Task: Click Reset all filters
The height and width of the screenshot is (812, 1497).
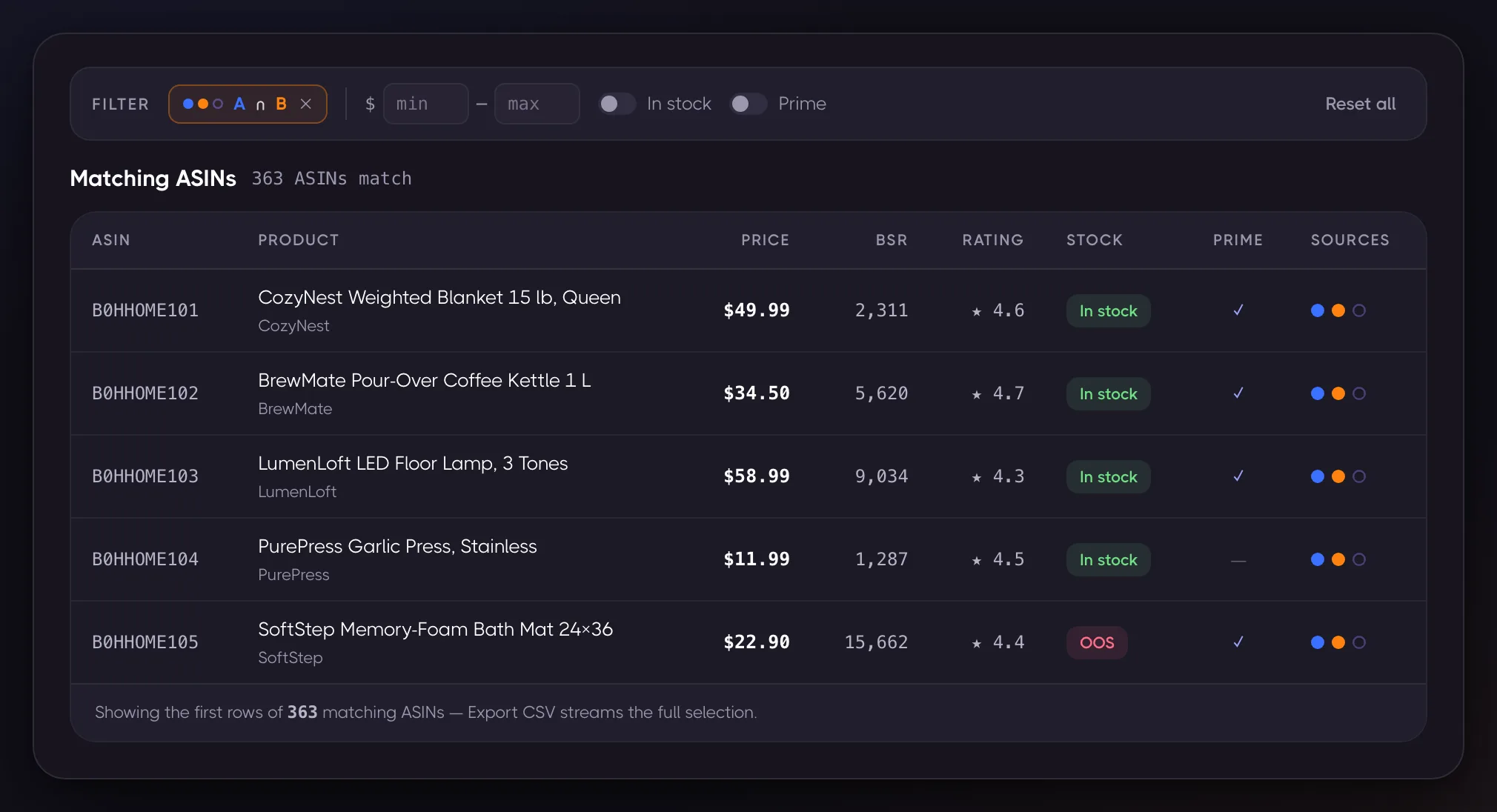Action: [1360, 104]
